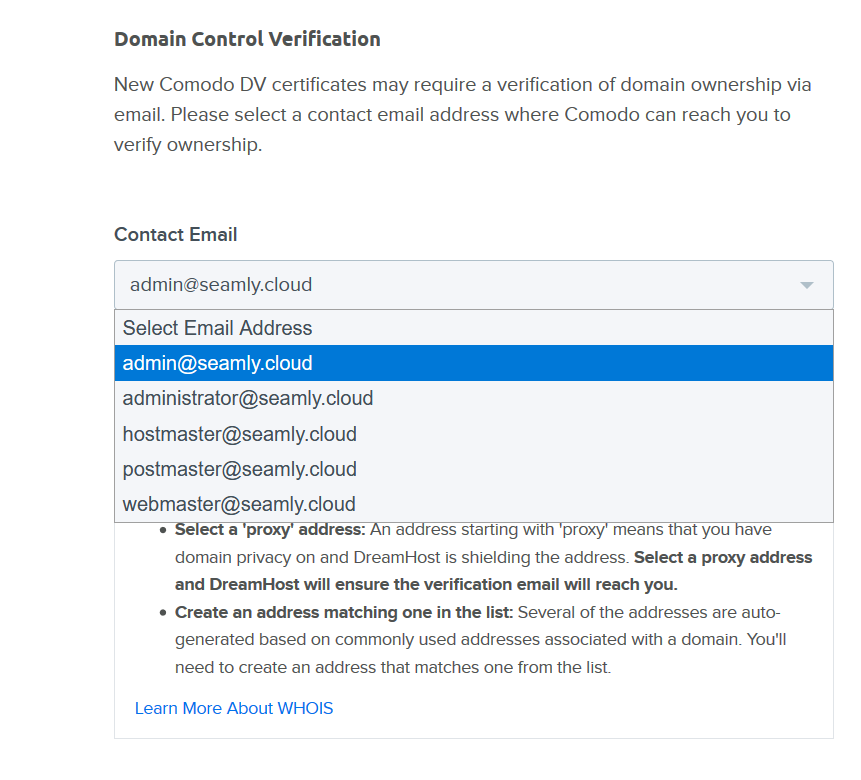Screen dimensions: 861x780
Task: Click the bullet before "Select a 'proxy' address"
Action: [x=162, y=530]
